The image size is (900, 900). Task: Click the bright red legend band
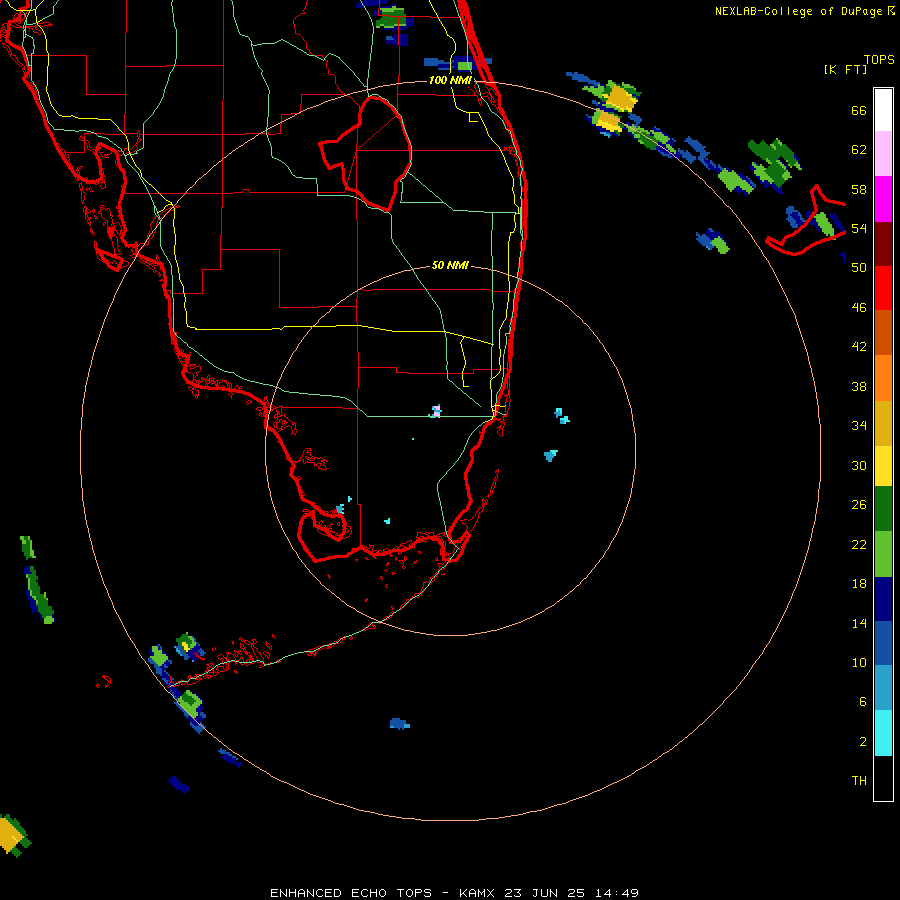pyautogui.click(x=883, y=288)
